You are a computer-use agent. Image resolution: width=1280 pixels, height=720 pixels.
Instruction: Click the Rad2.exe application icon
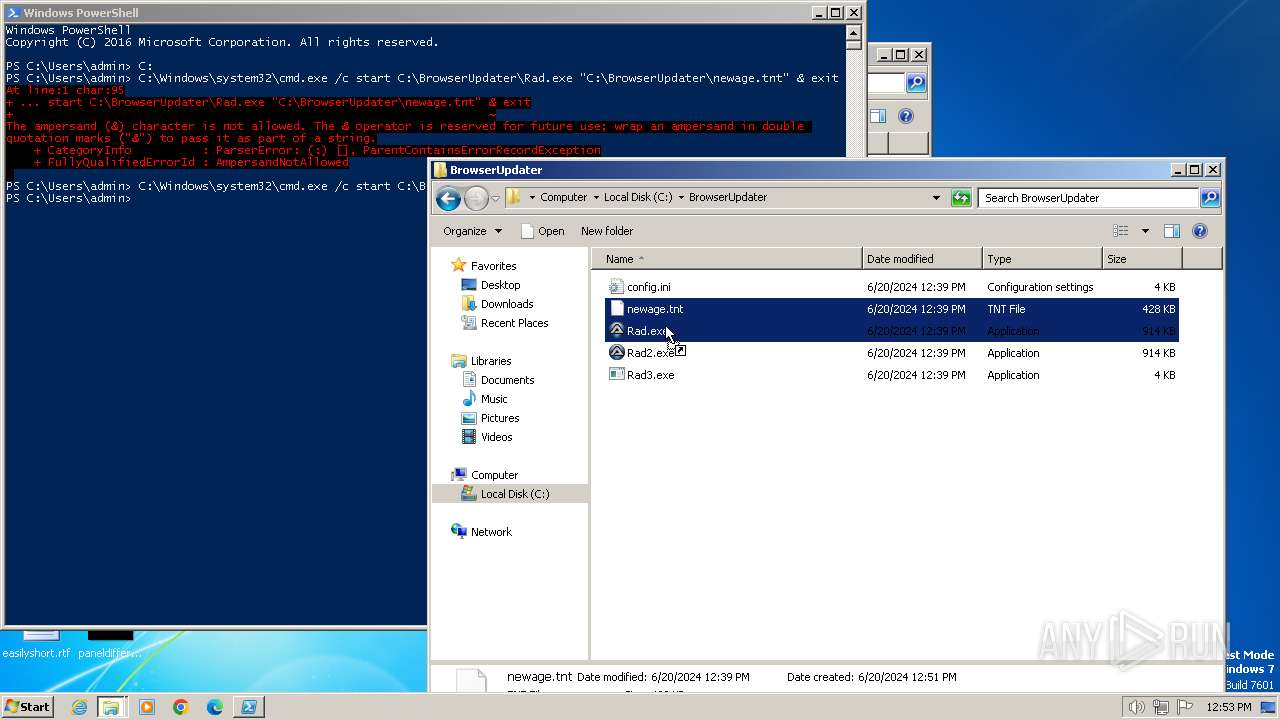(616, 353)
